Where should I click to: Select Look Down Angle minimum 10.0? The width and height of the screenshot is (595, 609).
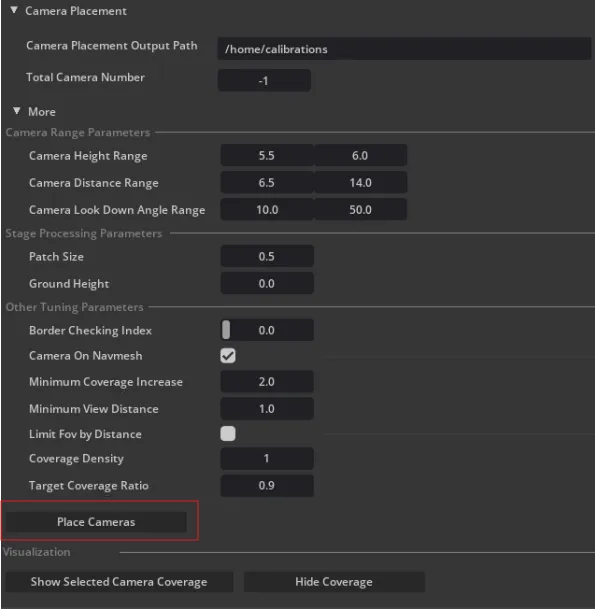pyautogui.click(x=267, y=210)
